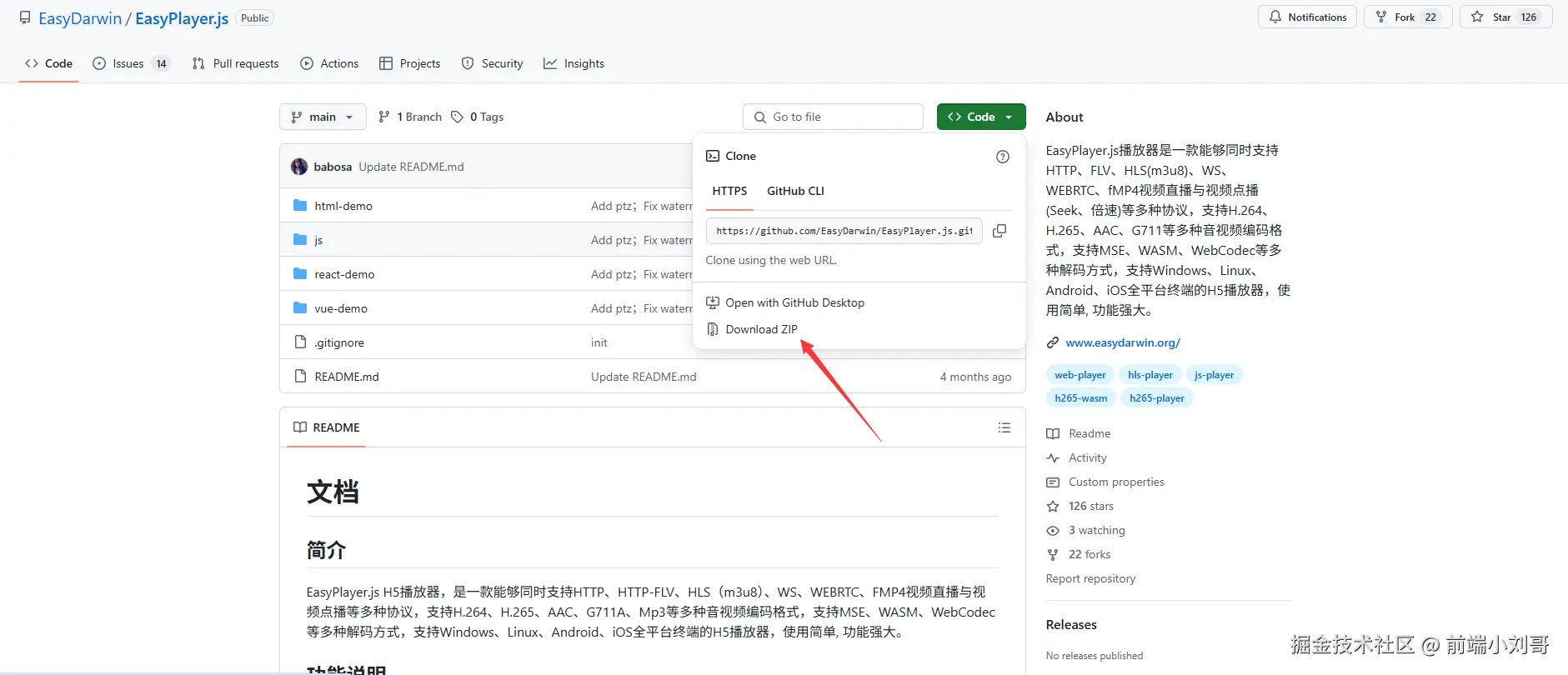Click the js folder icon
The height and width of the screenshot is (675, 1568).
(300, 239)
